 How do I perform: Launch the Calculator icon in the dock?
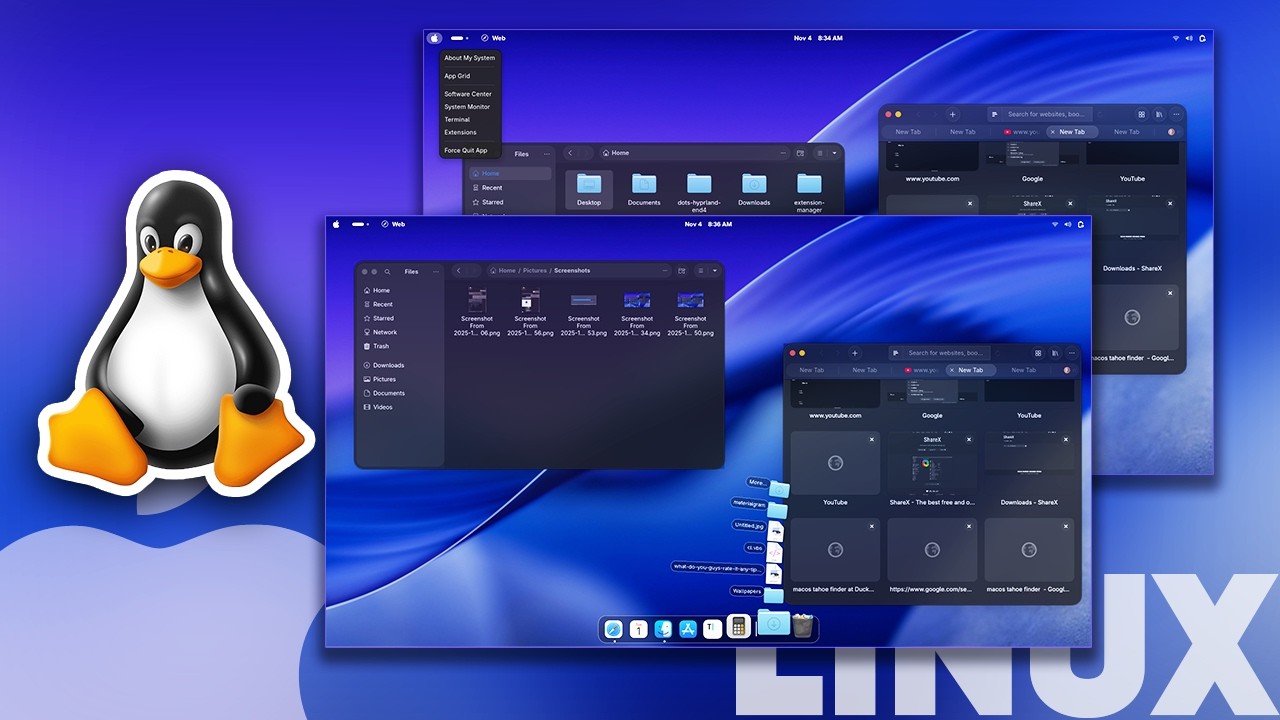point(738,627)
